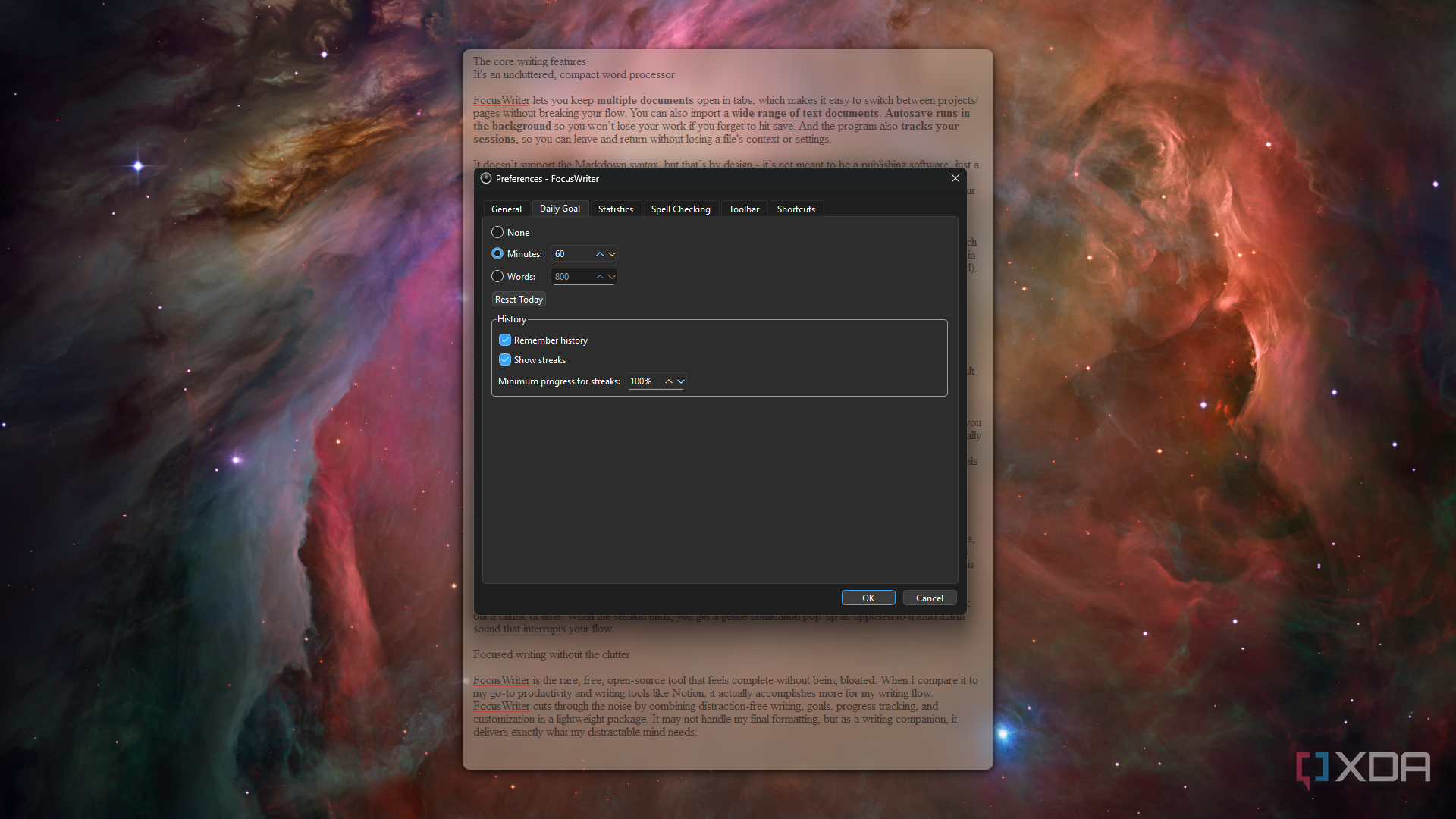
Task: Select the Daily Goal tab
Action: (560, 208)
